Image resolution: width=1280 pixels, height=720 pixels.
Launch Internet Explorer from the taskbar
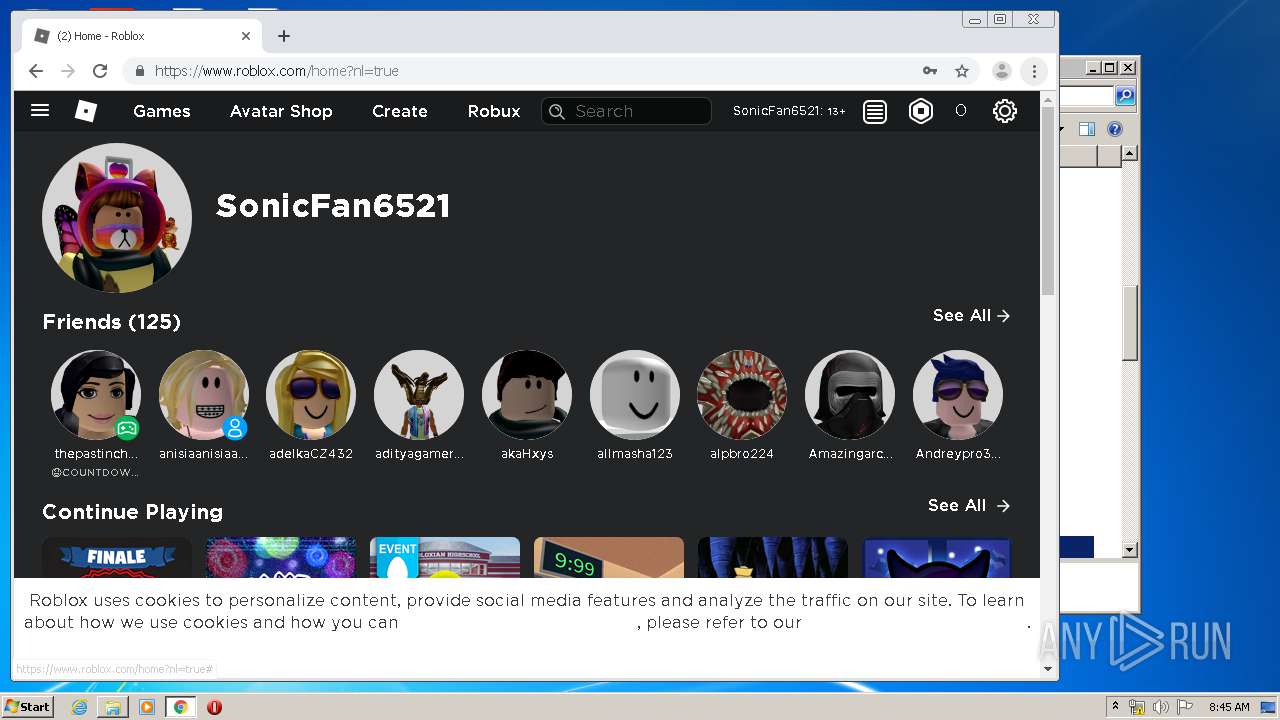tap(79, 707)
